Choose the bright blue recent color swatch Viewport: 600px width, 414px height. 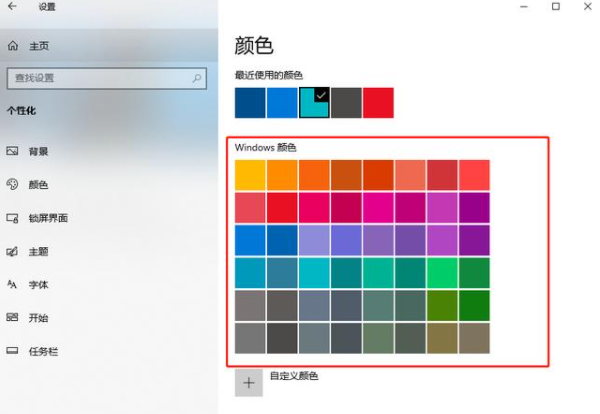click(282, 102)
